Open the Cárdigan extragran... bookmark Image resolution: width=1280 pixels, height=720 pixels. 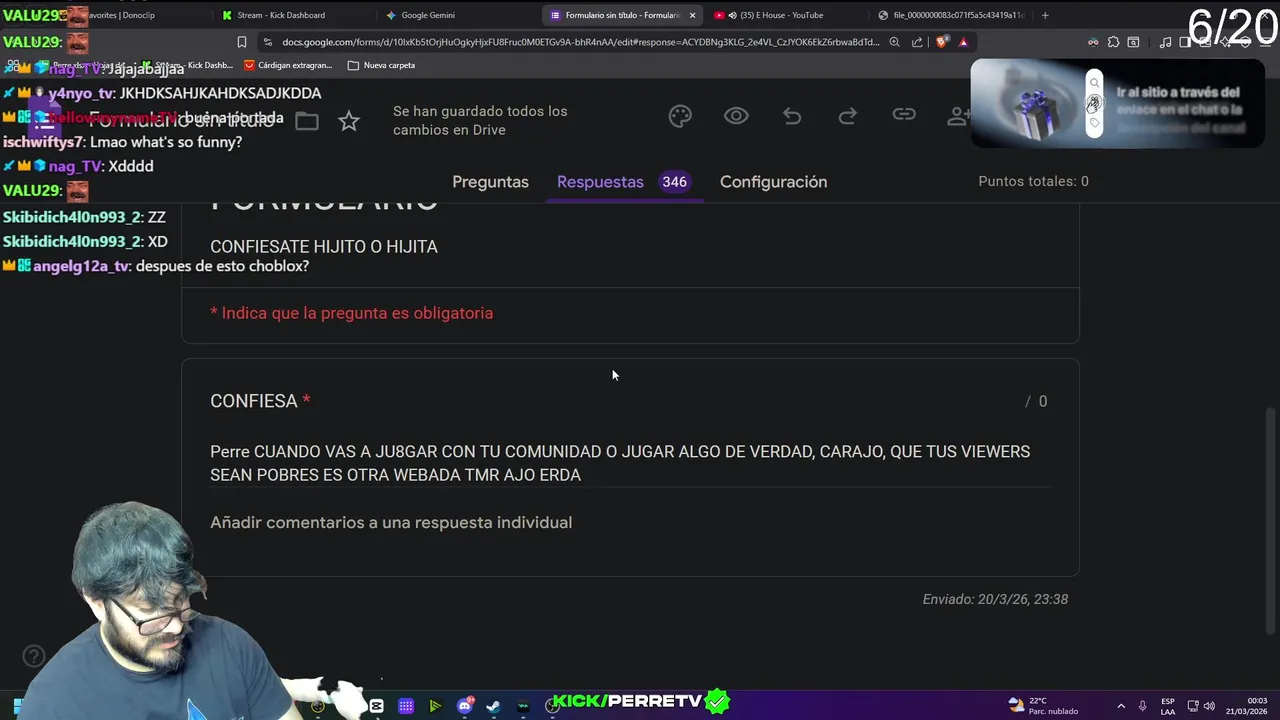[287, 65]
